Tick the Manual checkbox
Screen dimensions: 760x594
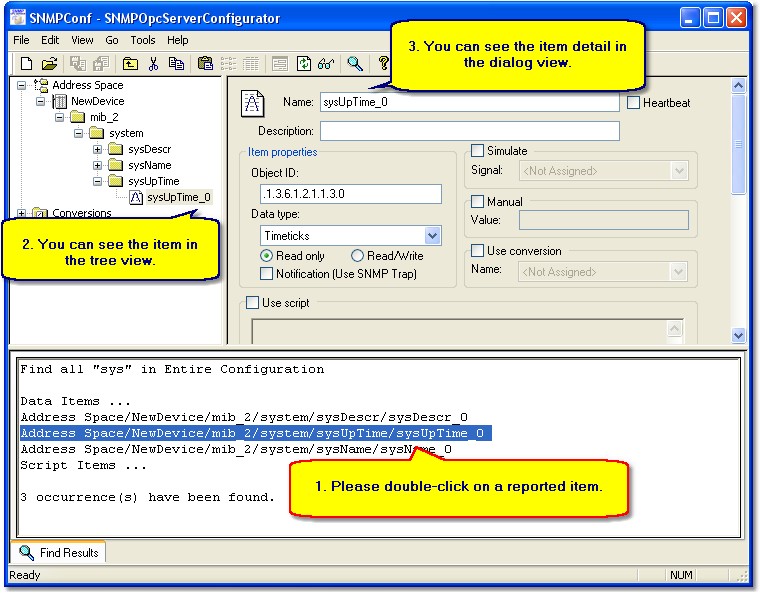pyautogui.click(x=477, y=201)
